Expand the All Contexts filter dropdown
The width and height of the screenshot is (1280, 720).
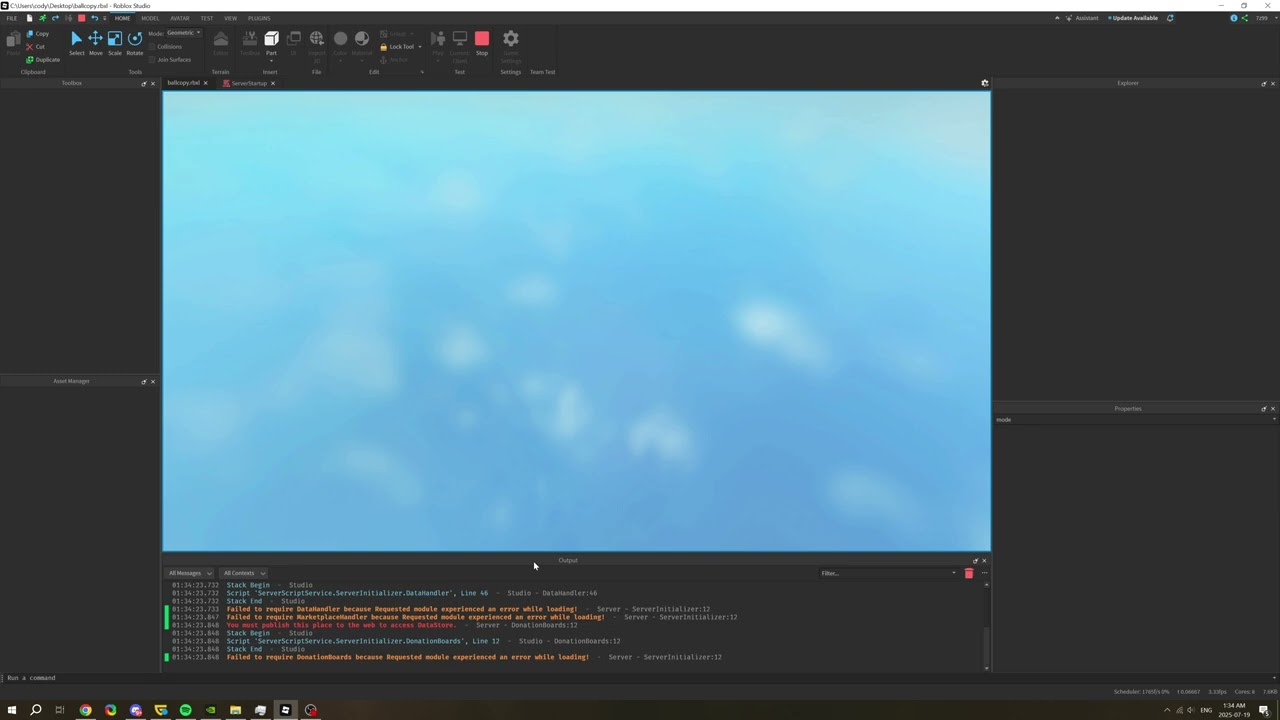click(x=244, y=573)
